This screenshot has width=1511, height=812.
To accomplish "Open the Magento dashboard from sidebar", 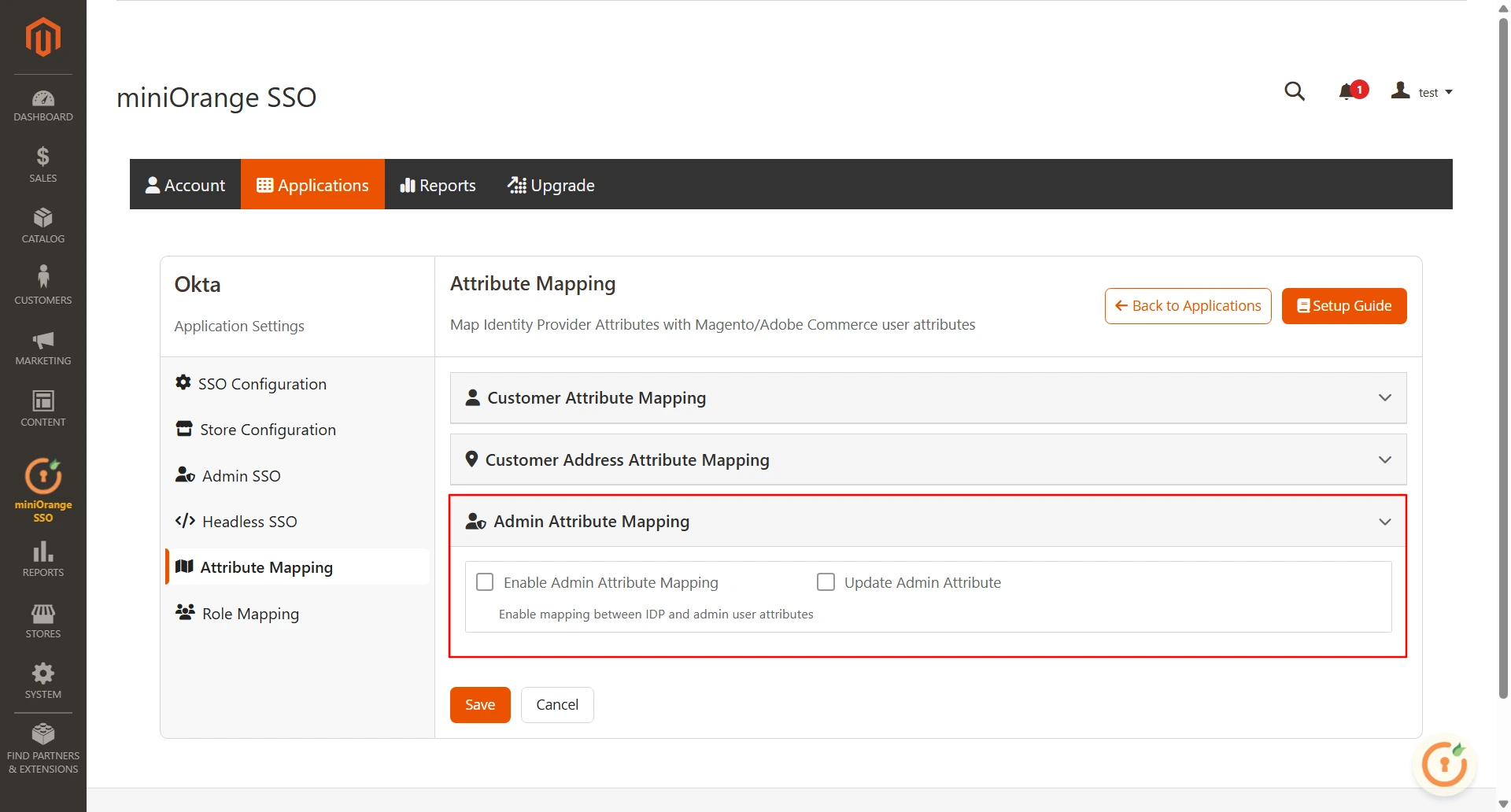I will pos(42,105).
